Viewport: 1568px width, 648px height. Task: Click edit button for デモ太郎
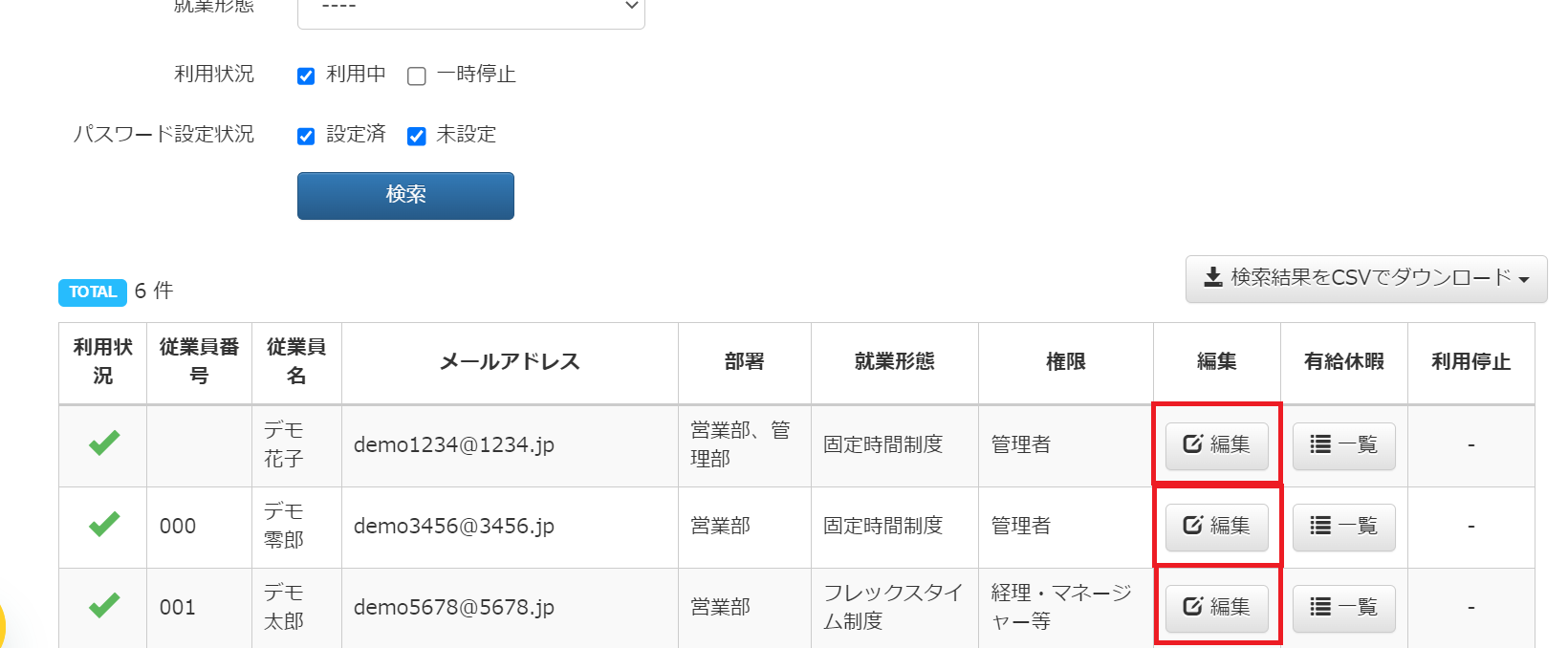coord(1216,608)
